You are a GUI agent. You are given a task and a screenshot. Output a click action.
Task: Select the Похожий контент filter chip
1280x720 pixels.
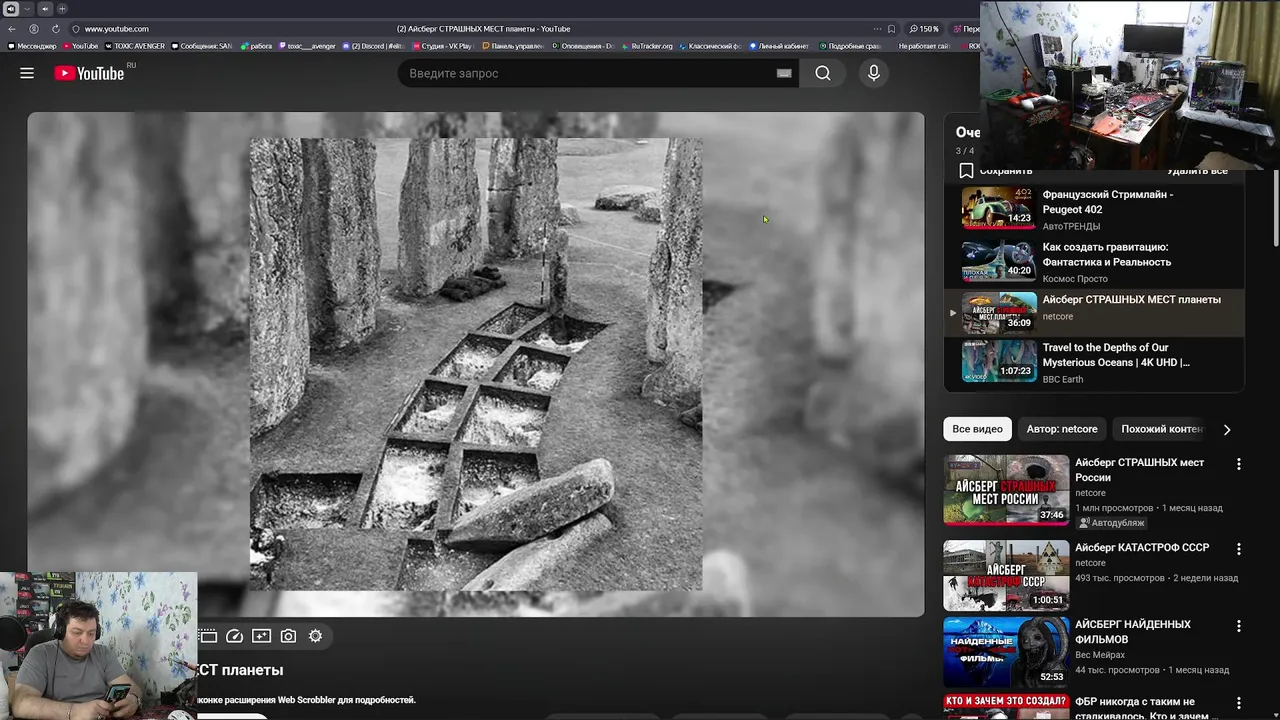[x=1161, y=429]
